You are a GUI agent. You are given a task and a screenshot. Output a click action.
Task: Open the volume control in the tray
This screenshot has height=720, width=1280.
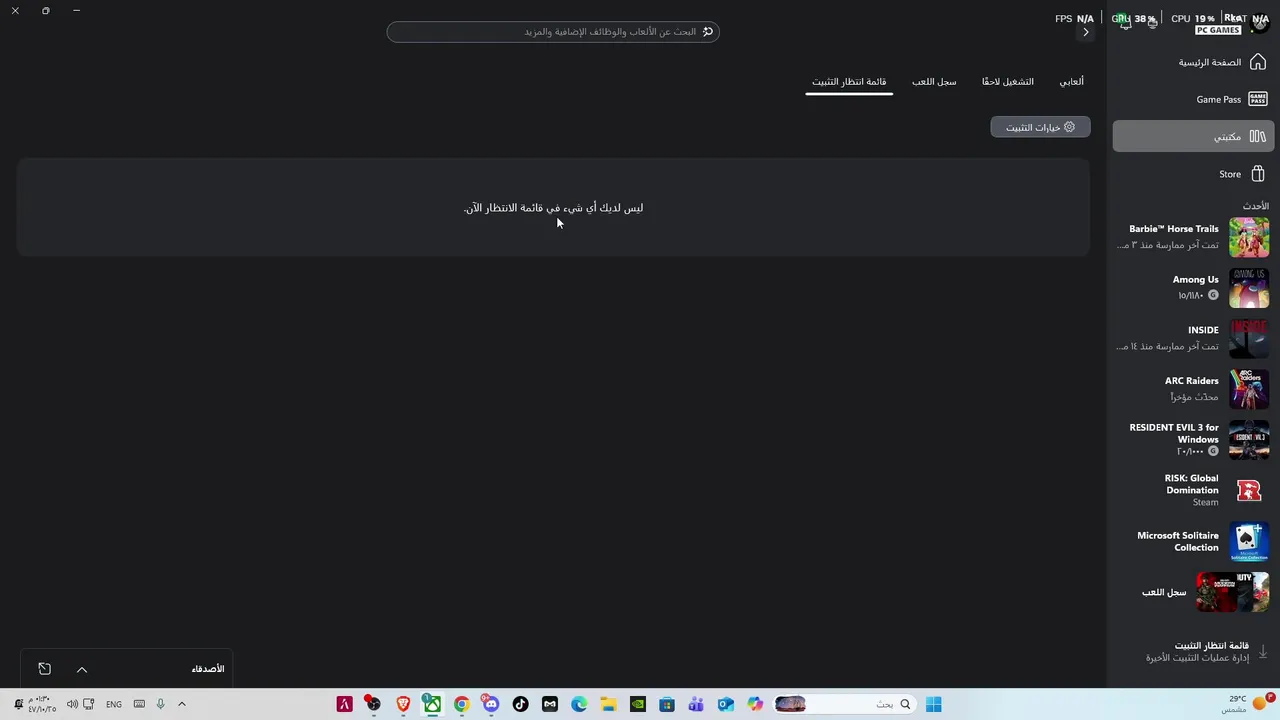point(72,704)
